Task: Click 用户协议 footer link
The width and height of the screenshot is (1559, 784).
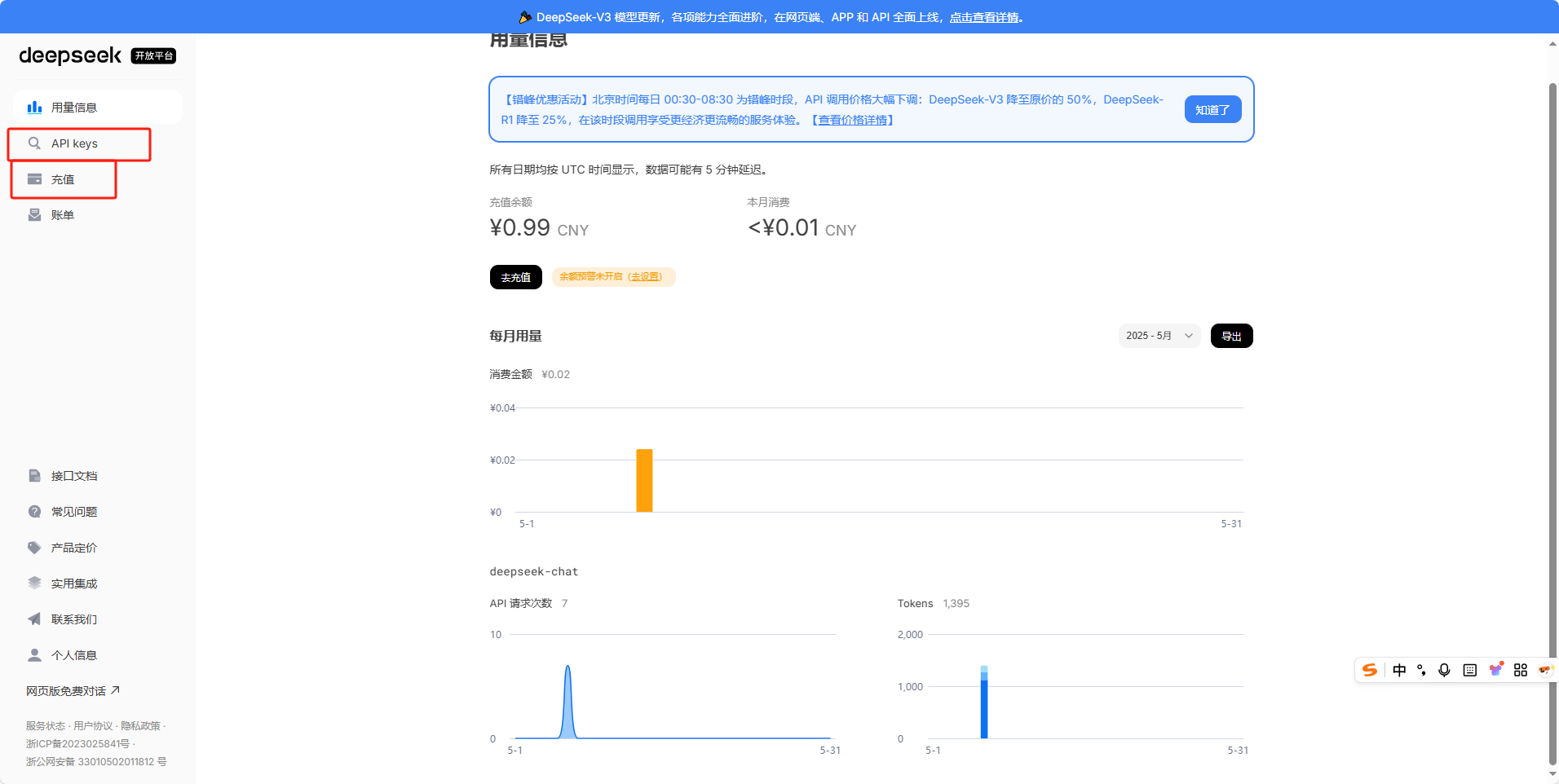Action: [x=93, y=726]
